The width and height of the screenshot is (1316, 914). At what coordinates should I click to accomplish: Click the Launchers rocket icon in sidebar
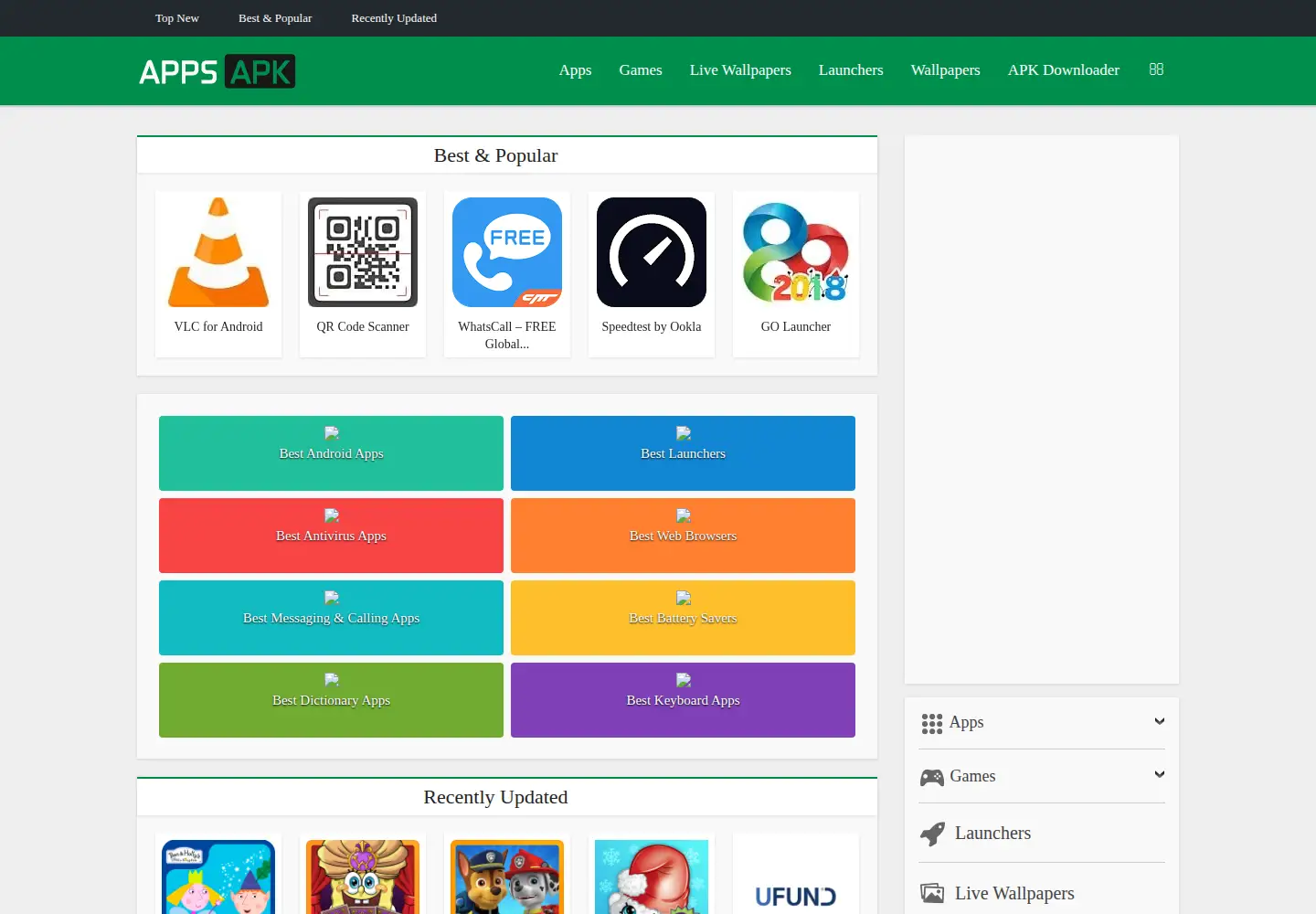point(932,834)
